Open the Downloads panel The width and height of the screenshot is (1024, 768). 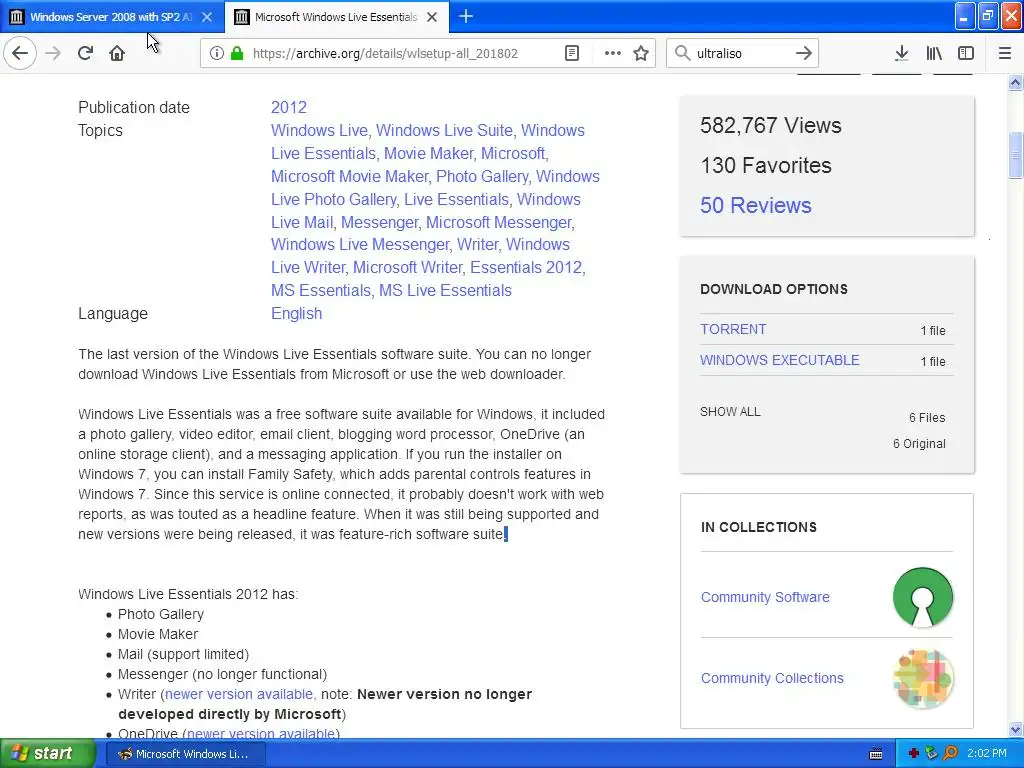point(901,53)
